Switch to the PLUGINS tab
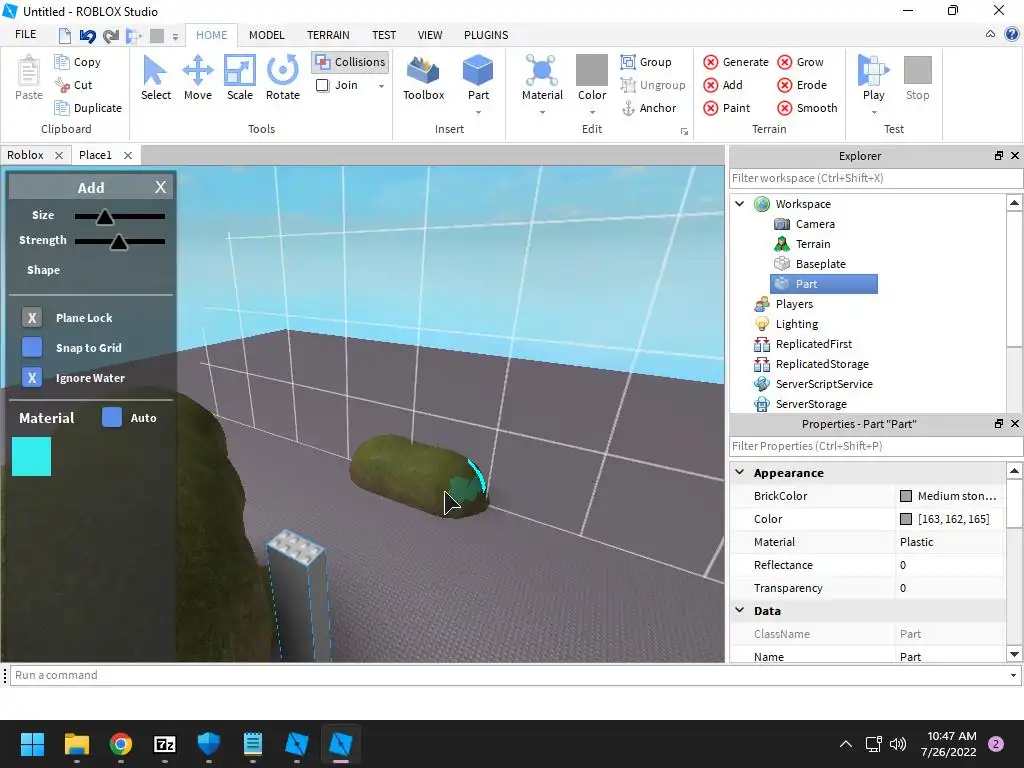The height and width of the screenshot is (768, 1024). pyautogui.click(x=486, y=35)
